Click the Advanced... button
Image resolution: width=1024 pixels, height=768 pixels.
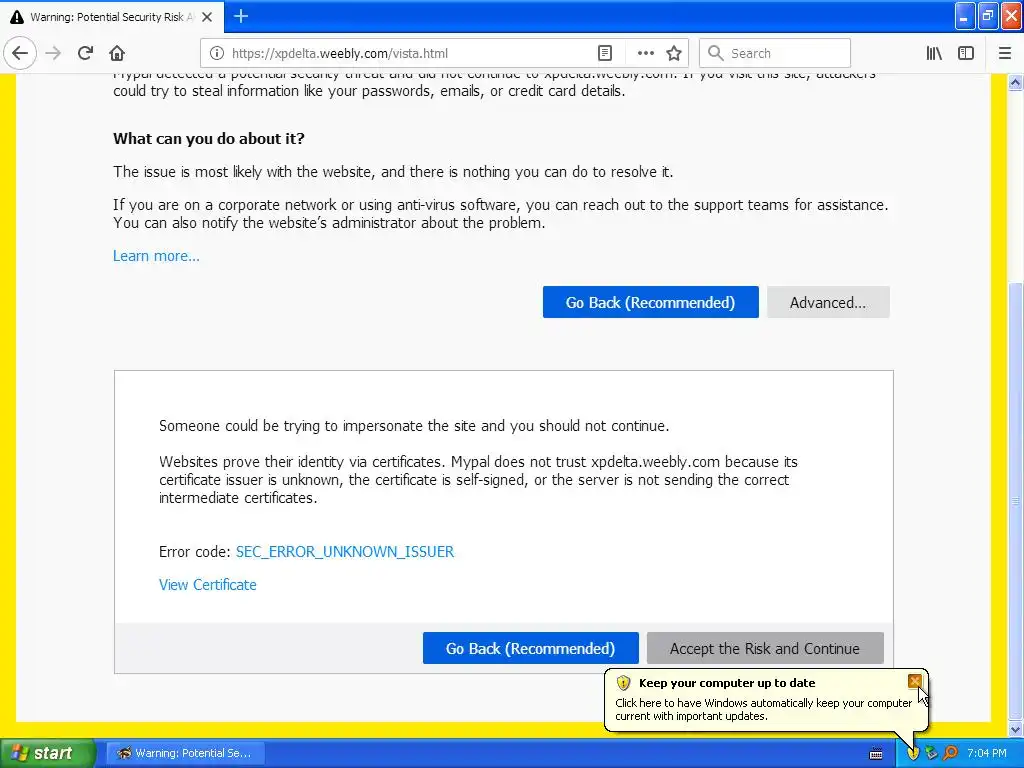828,302
